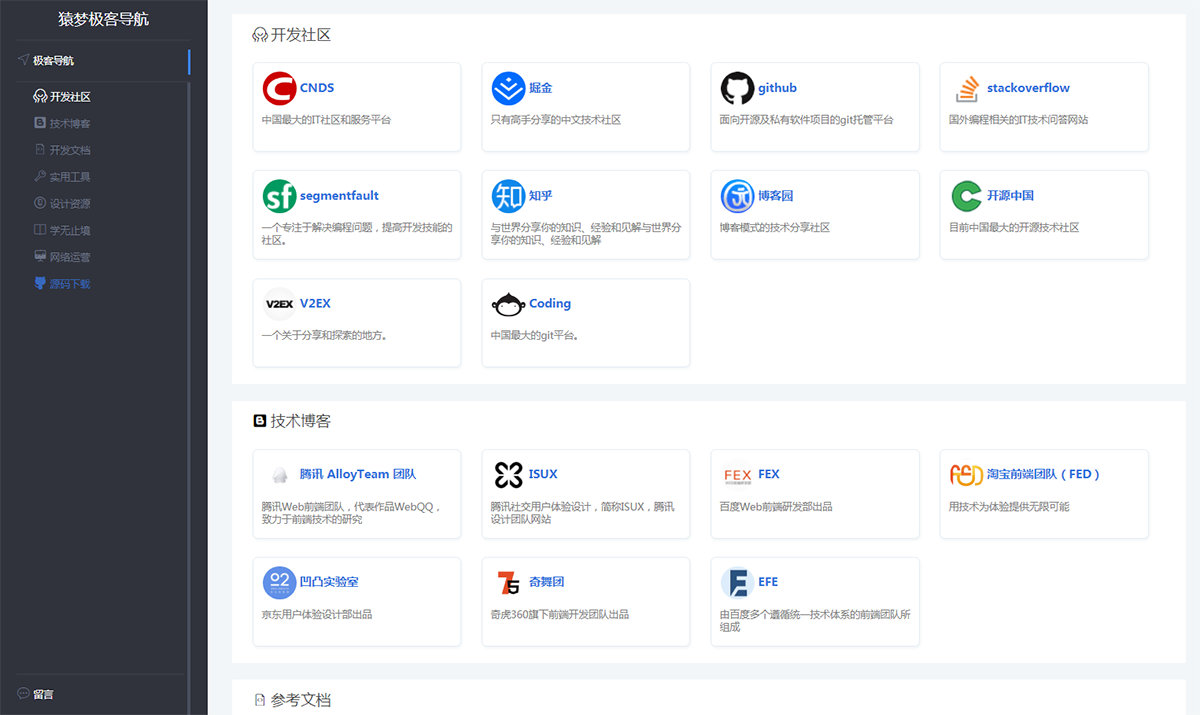Viewport: 1200px width, 715px height.
Task: Click the GitHub cat logo icon
Action: [737, 88]
